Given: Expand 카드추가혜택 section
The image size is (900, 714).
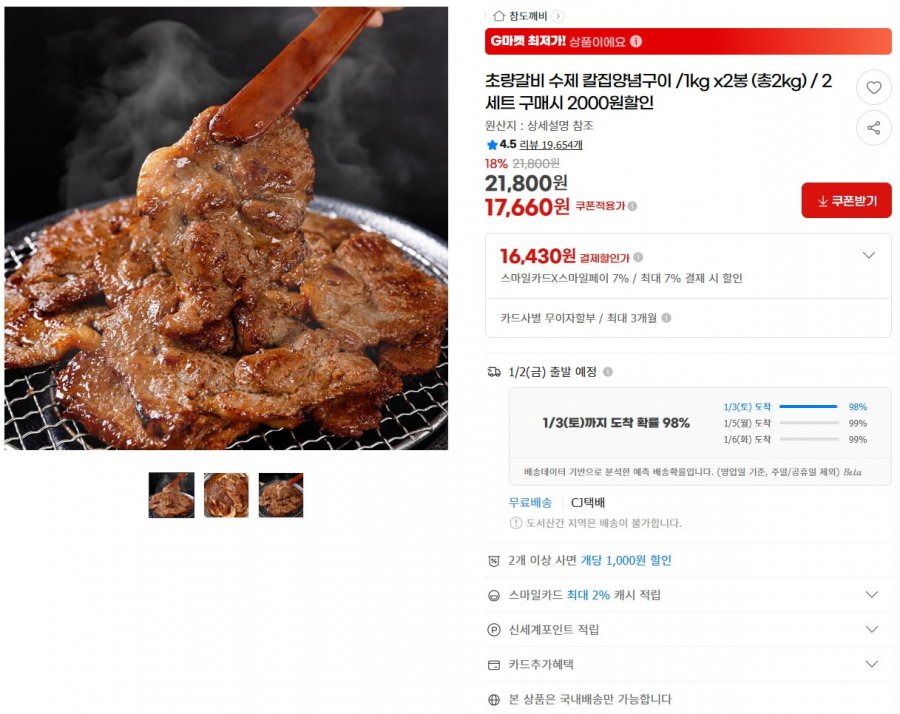Looking at the screenshot, I should pyautogui.click(x=871, y=664).
